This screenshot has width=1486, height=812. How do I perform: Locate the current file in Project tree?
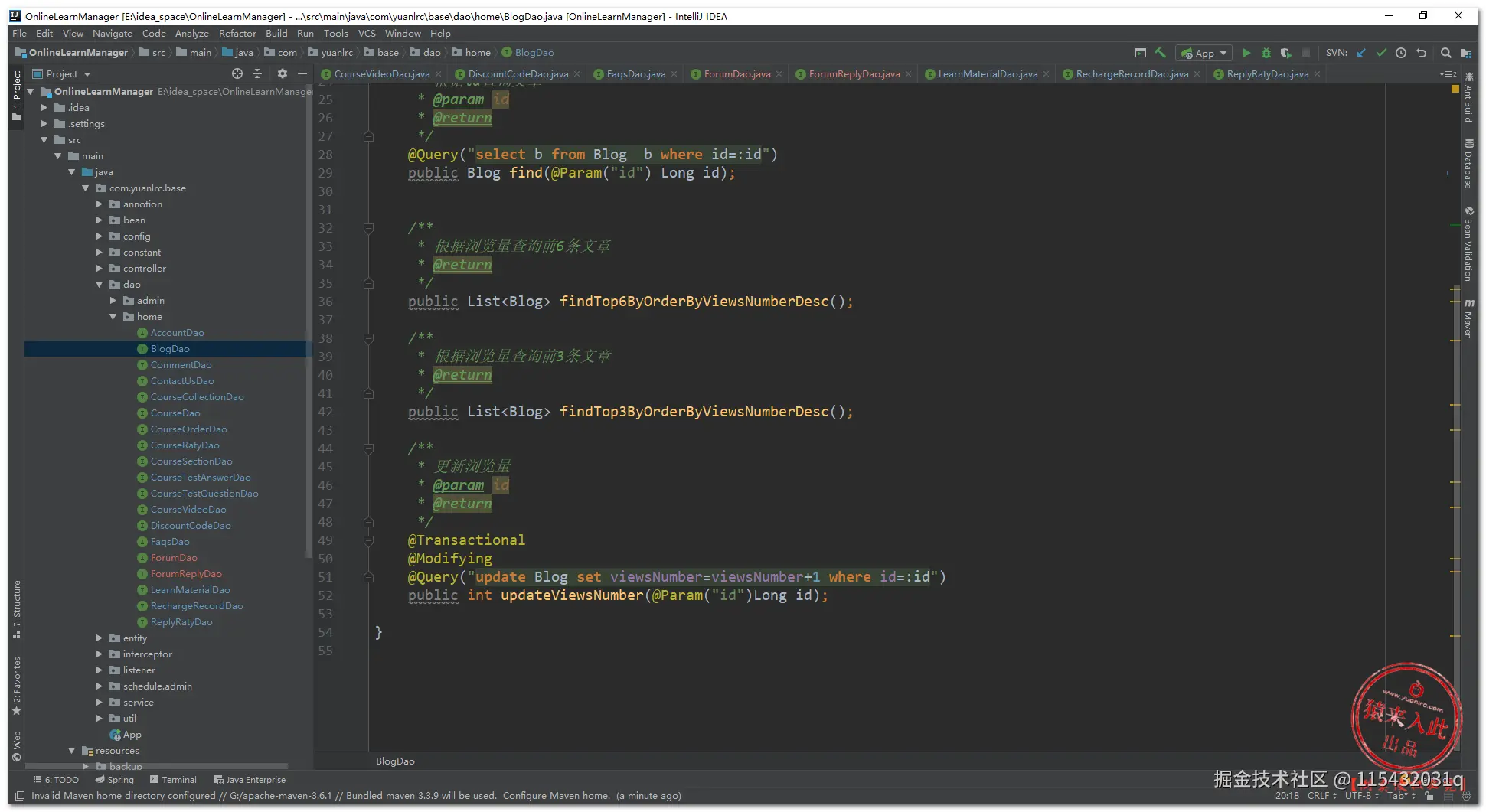click(237, 73)
